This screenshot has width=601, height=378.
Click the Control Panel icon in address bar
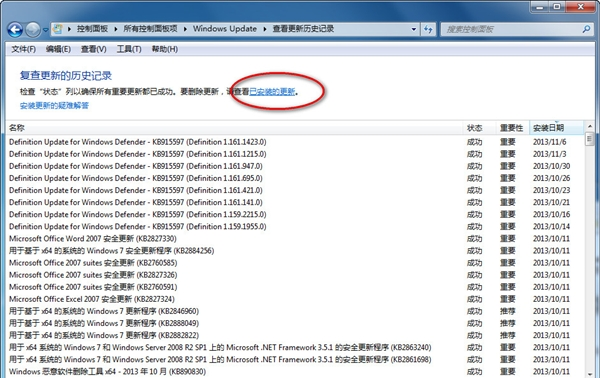(x=57, y=29)
